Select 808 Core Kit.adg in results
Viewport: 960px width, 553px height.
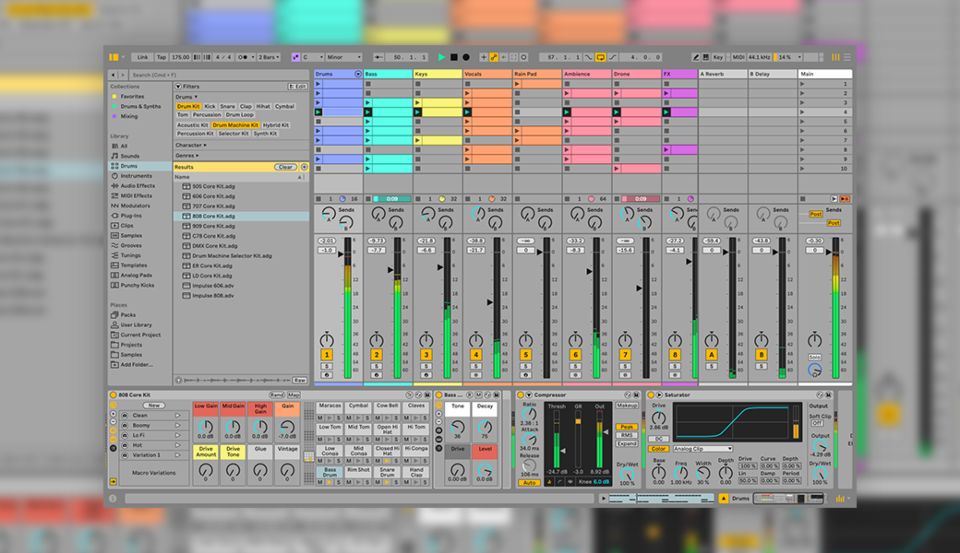click(213, 216)
